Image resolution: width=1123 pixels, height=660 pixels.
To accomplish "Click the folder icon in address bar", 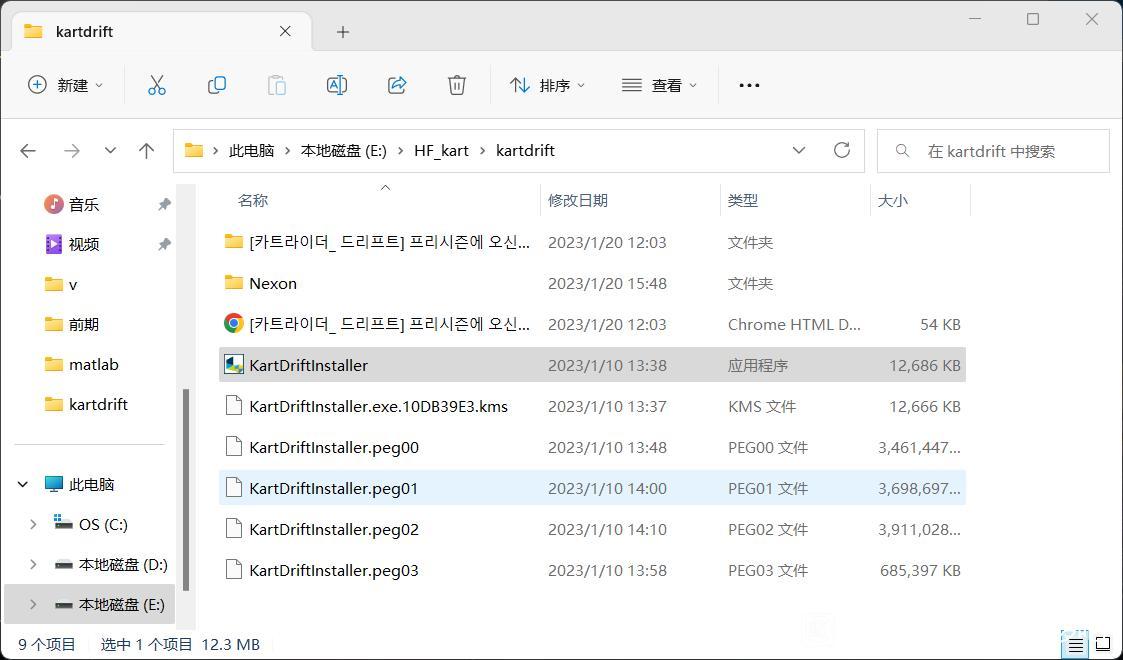I will 193,150.
